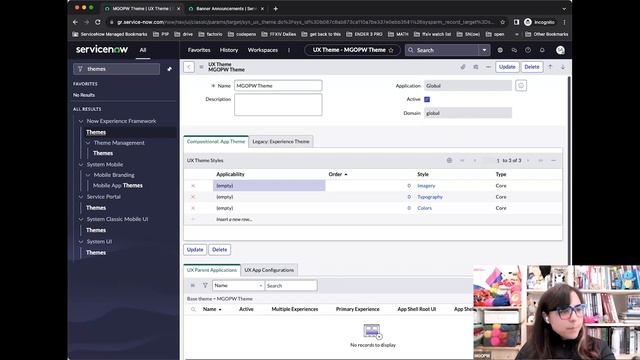Screen dimensions: 640x360
Task: Select the All navigator tab
Action: pyautogui.click(x=143, y=50)
